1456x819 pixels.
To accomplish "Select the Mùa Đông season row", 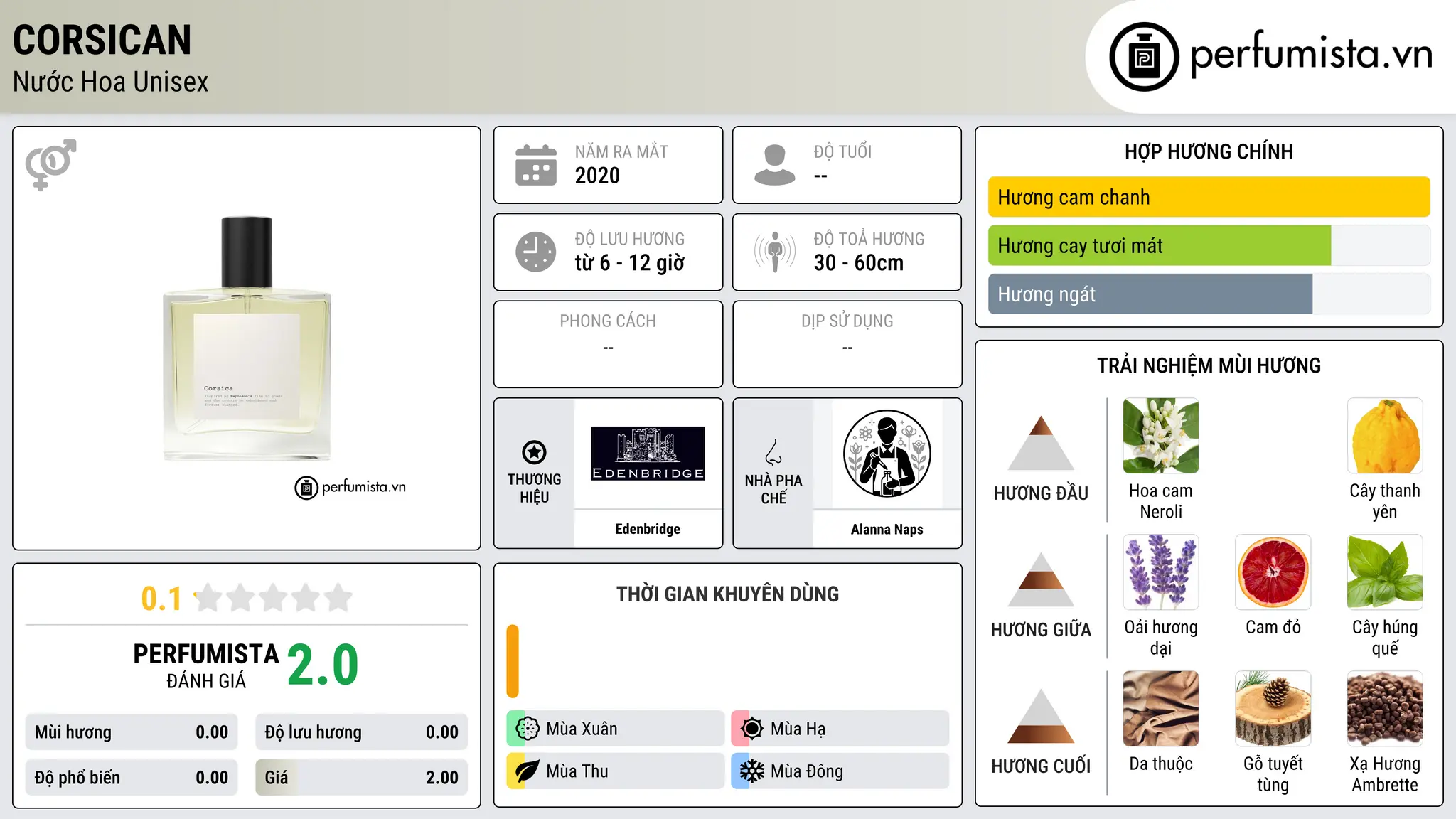I will (x=840, y=771).
